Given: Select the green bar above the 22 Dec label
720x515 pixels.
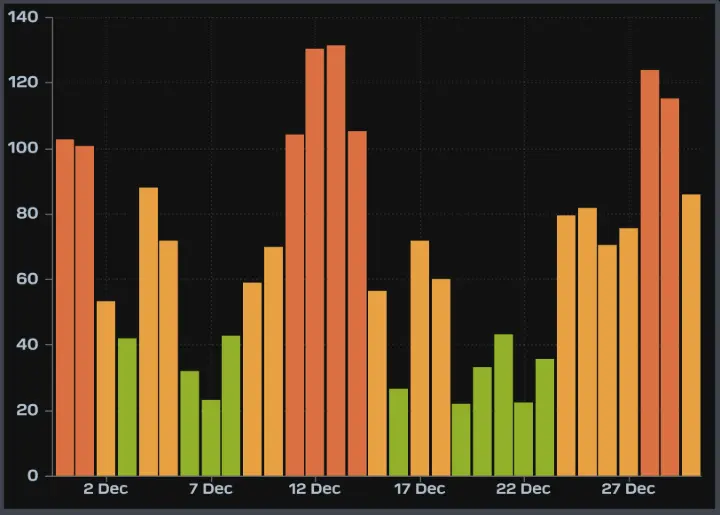Looking at the screenshot, I should pyautogui.click(x=524, y=438).
